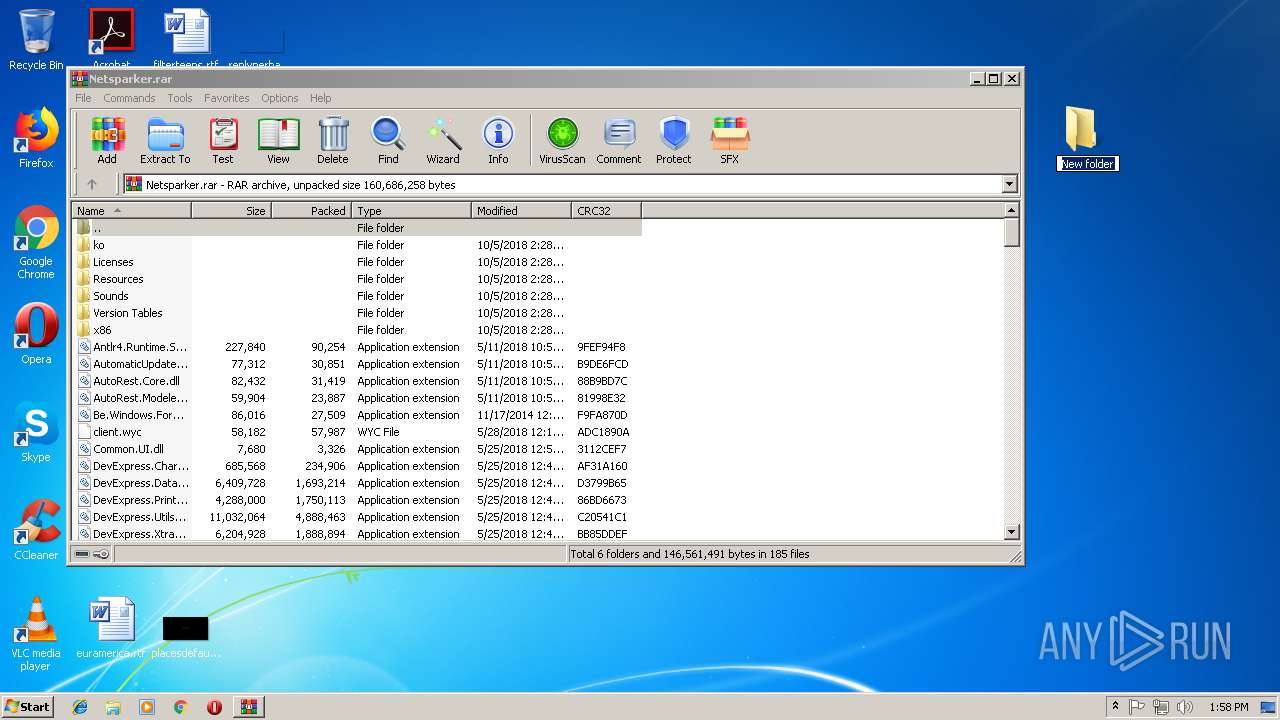Start VirusScan on the archive

[562, 140]
